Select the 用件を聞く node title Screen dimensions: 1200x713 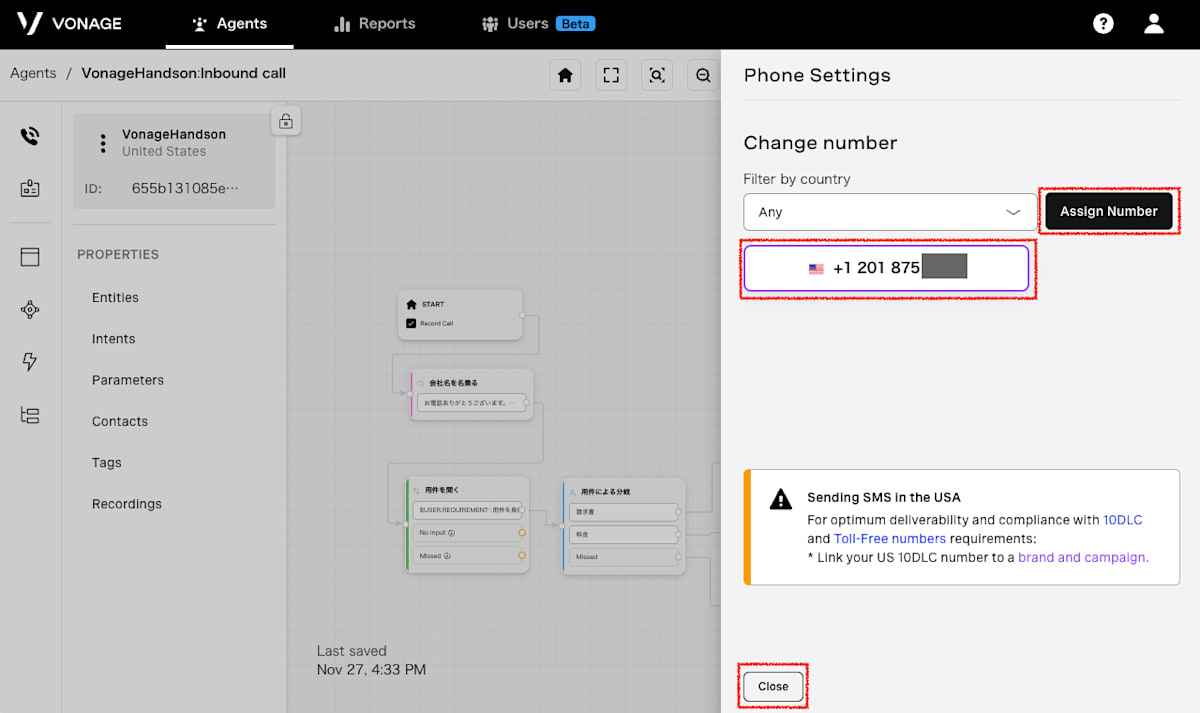click(442, 490)
